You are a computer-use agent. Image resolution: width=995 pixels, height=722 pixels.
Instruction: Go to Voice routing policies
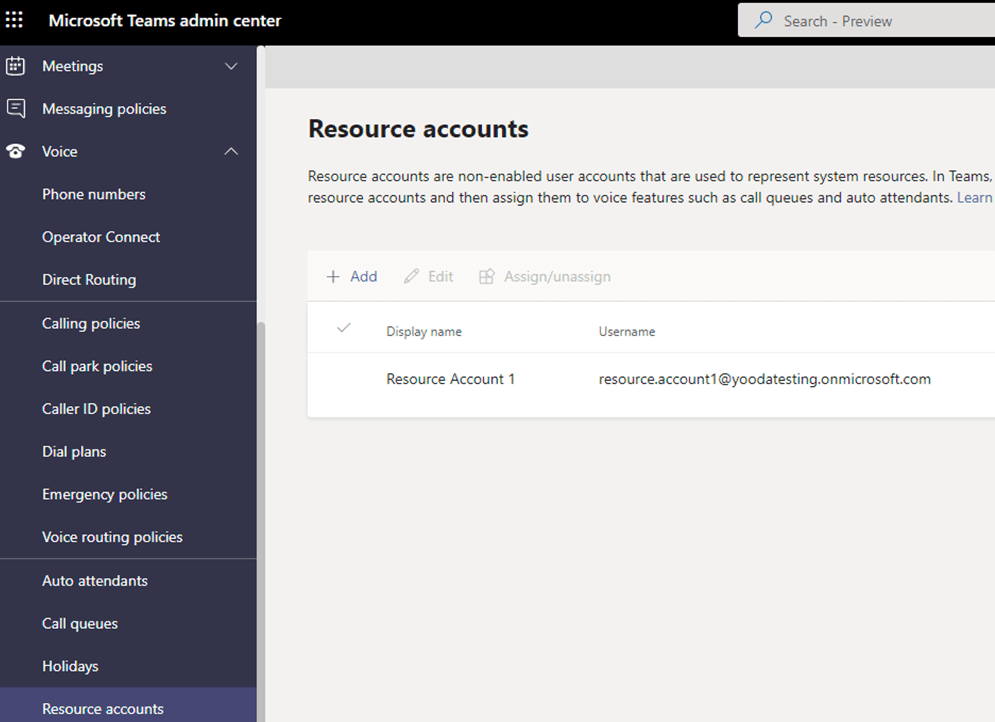coord(112,537)
